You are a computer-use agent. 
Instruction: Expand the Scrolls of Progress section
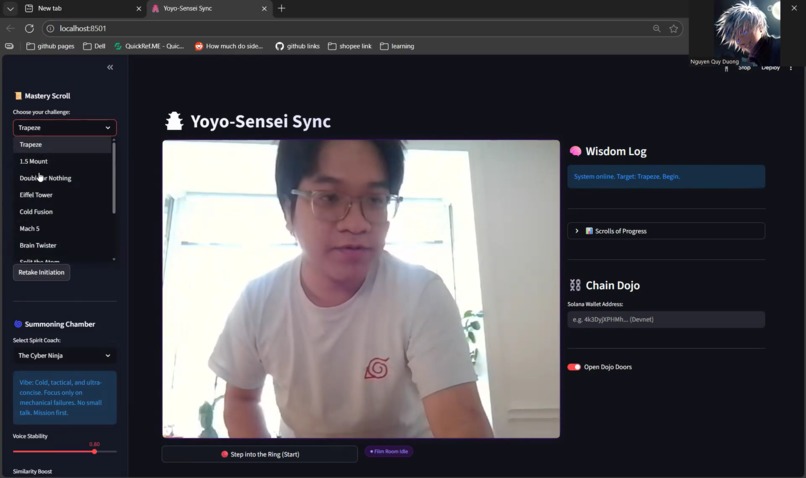click(x=666, y=231)
